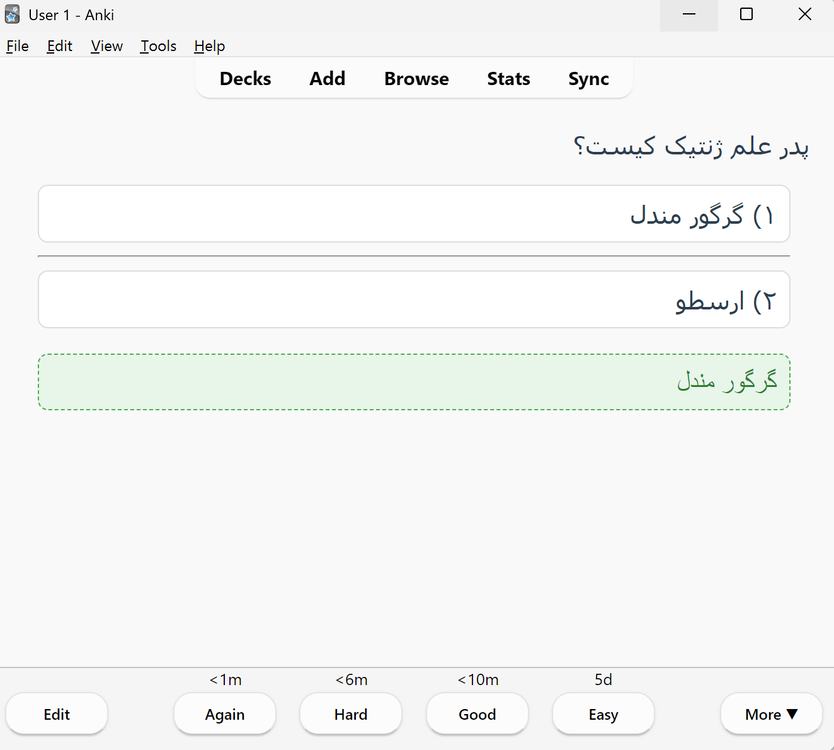The width and height of the screenshot is (834, 750).
Task: Click the <10m interval label
Action: [478, 680]
